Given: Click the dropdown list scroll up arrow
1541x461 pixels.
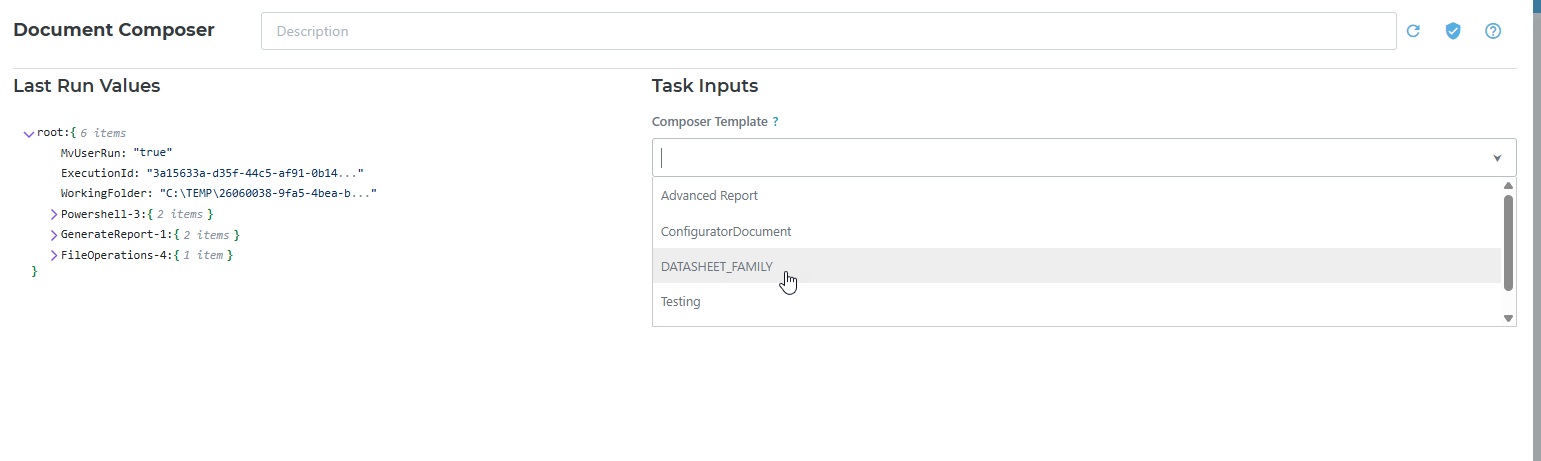Looking at the screenshot, I should pos(1508,185).
